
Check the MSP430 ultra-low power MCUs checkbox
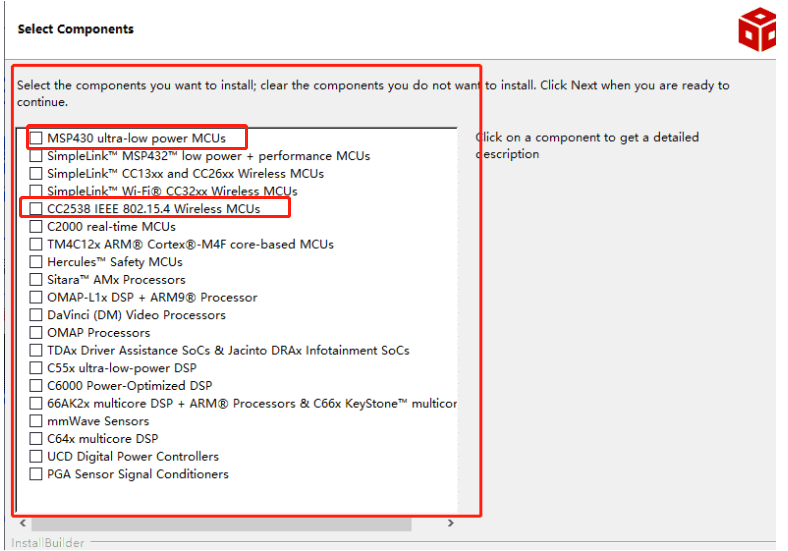click(x=36, y=138)
